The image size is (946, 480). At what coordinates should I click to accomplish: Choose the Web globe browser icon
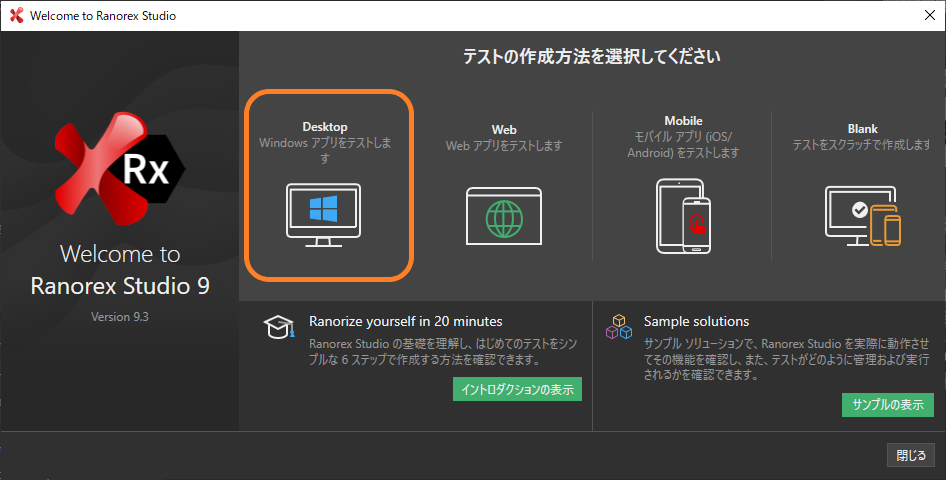pos(504,216)
